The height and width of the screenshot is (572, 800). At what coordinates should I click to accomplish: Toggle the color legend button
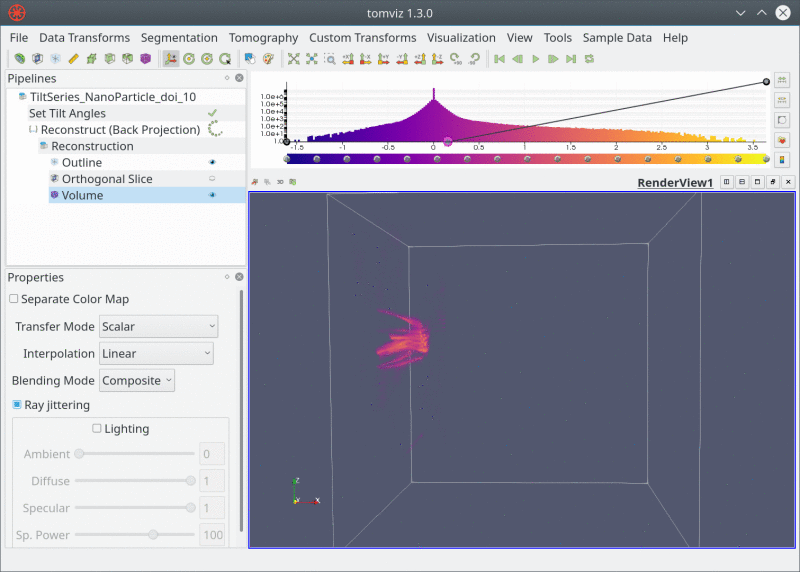coord(782,160)
